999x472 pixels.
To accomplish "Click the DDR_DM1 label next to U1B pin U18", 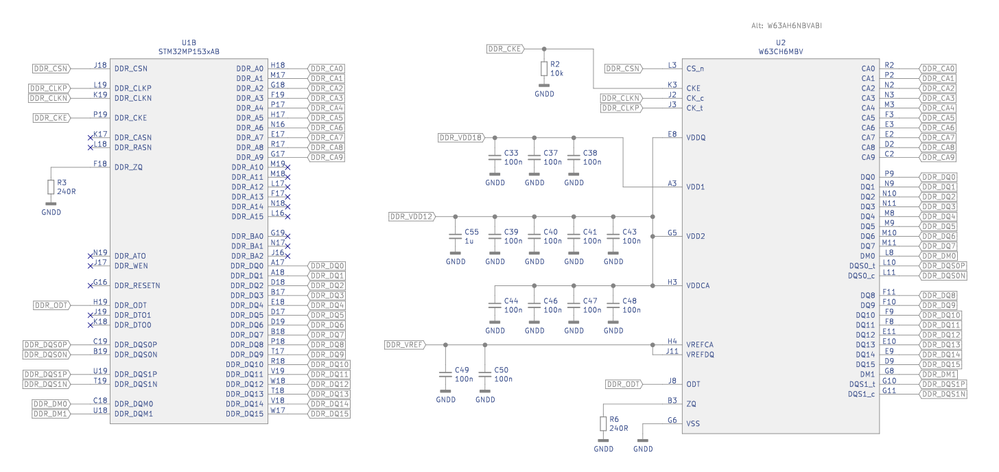I will click(51, 414).
